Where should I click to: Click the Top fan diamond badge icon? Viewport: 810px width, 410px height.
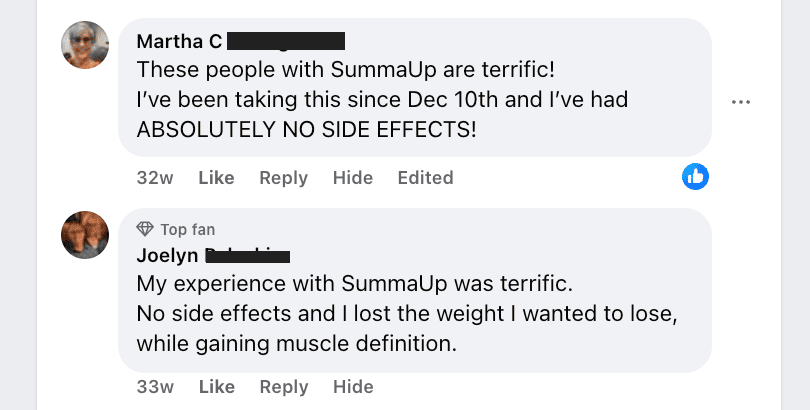[x=145, y=230]
